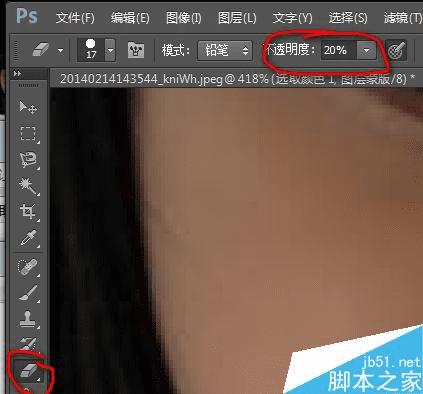Select the Brush tool

click(28, 293)
